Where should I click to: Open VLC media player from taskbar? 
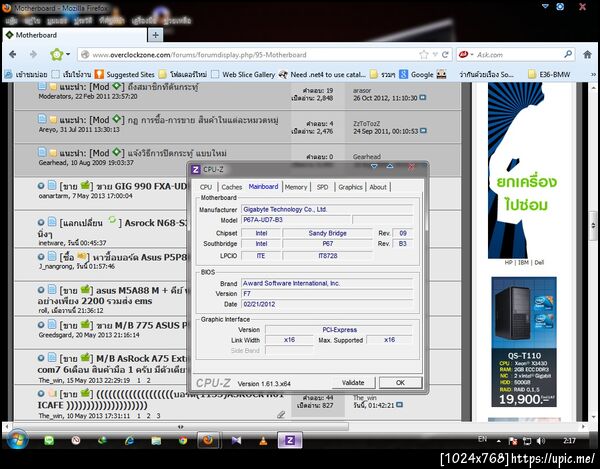coord(263,441)
